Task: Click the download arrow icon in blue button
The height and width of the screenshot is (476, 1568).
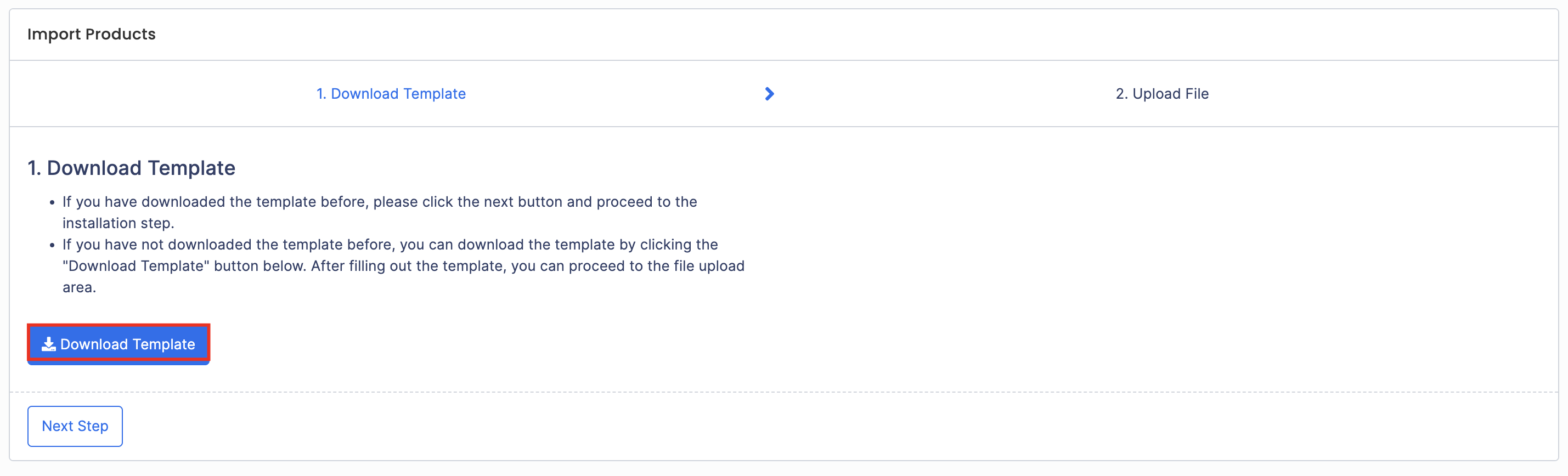Action: pyautogui.click(x=49, y=344)
